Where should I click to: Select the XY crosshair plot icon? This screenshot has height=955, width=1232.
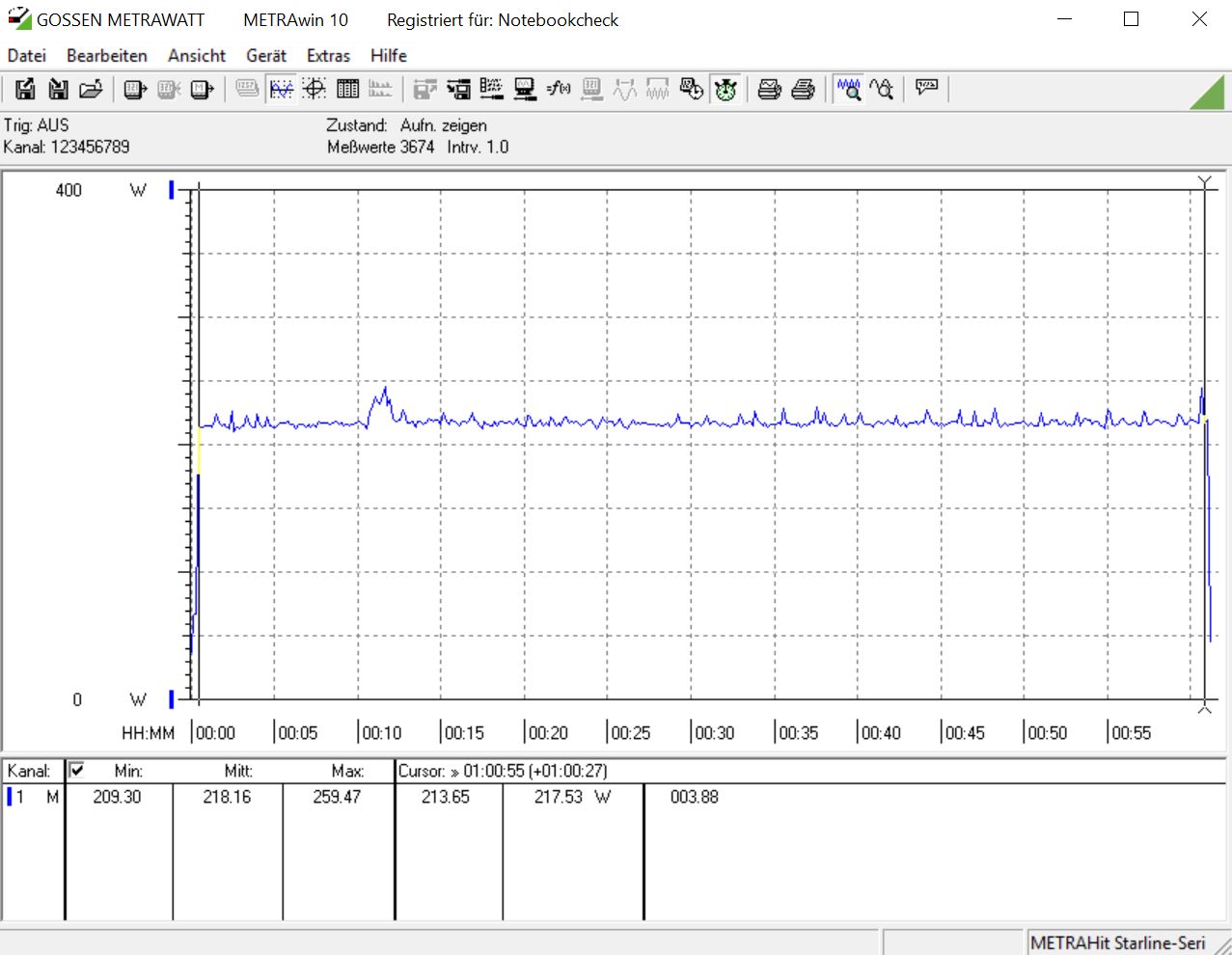314,90
